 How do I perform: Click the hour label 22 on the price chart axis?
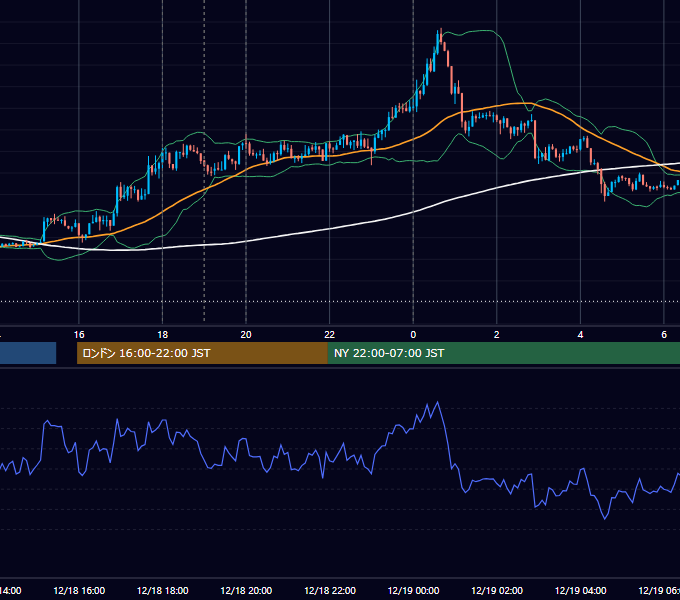tap(330, 335)
